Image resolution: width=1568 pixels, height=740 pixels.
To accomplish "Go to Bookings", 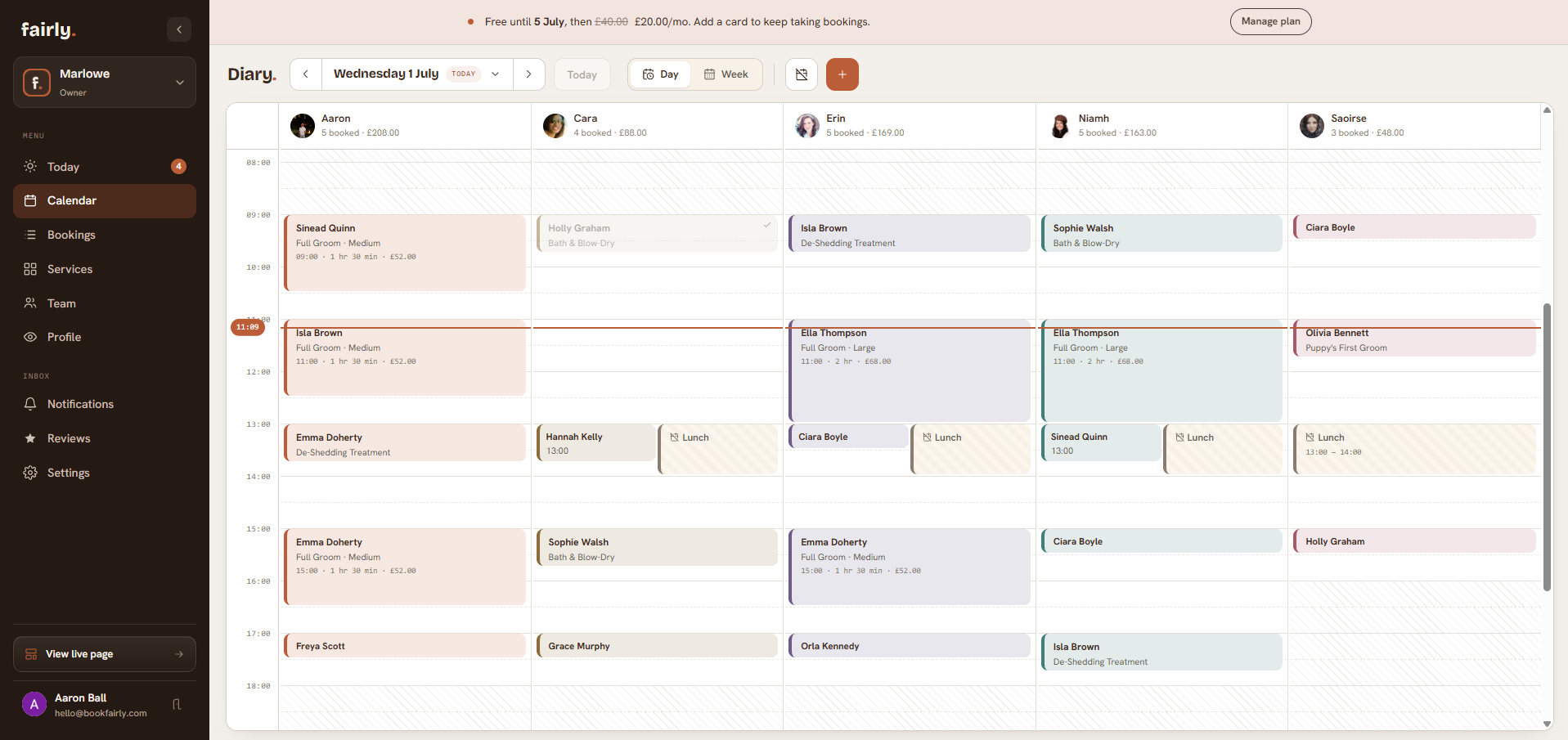I will pyautogui.click(x=105, y=235).
